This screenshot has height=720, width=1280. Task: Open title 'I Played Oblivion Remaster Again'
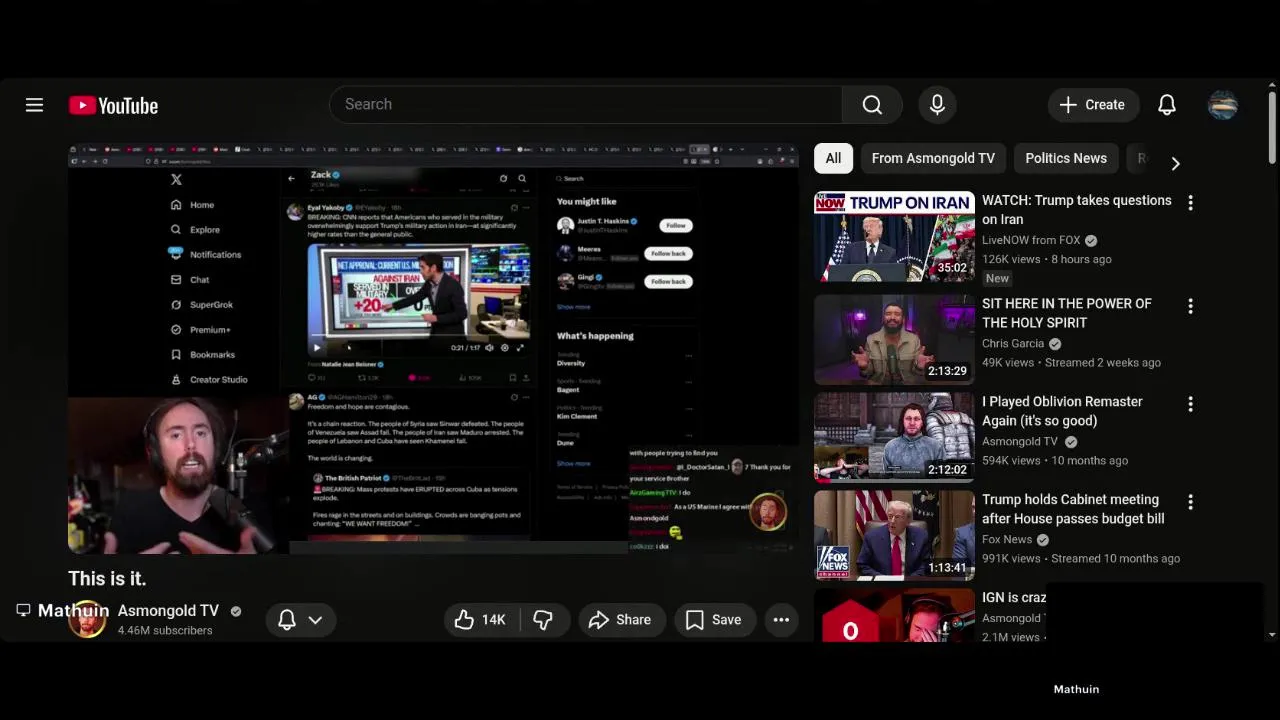[1062, 411]
